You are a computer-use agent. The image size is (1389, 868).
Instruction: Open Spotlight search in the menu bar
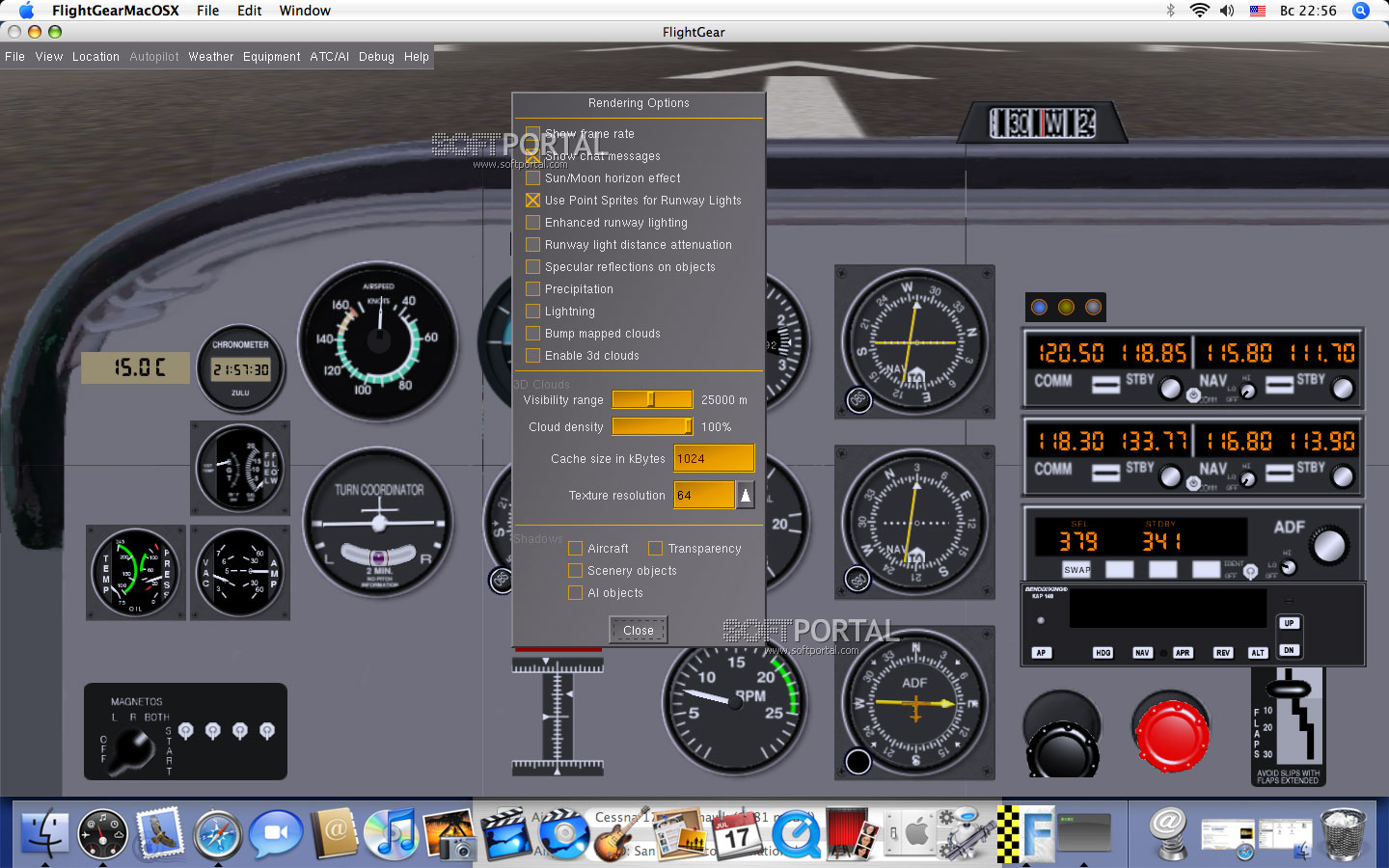(1361, 11)
